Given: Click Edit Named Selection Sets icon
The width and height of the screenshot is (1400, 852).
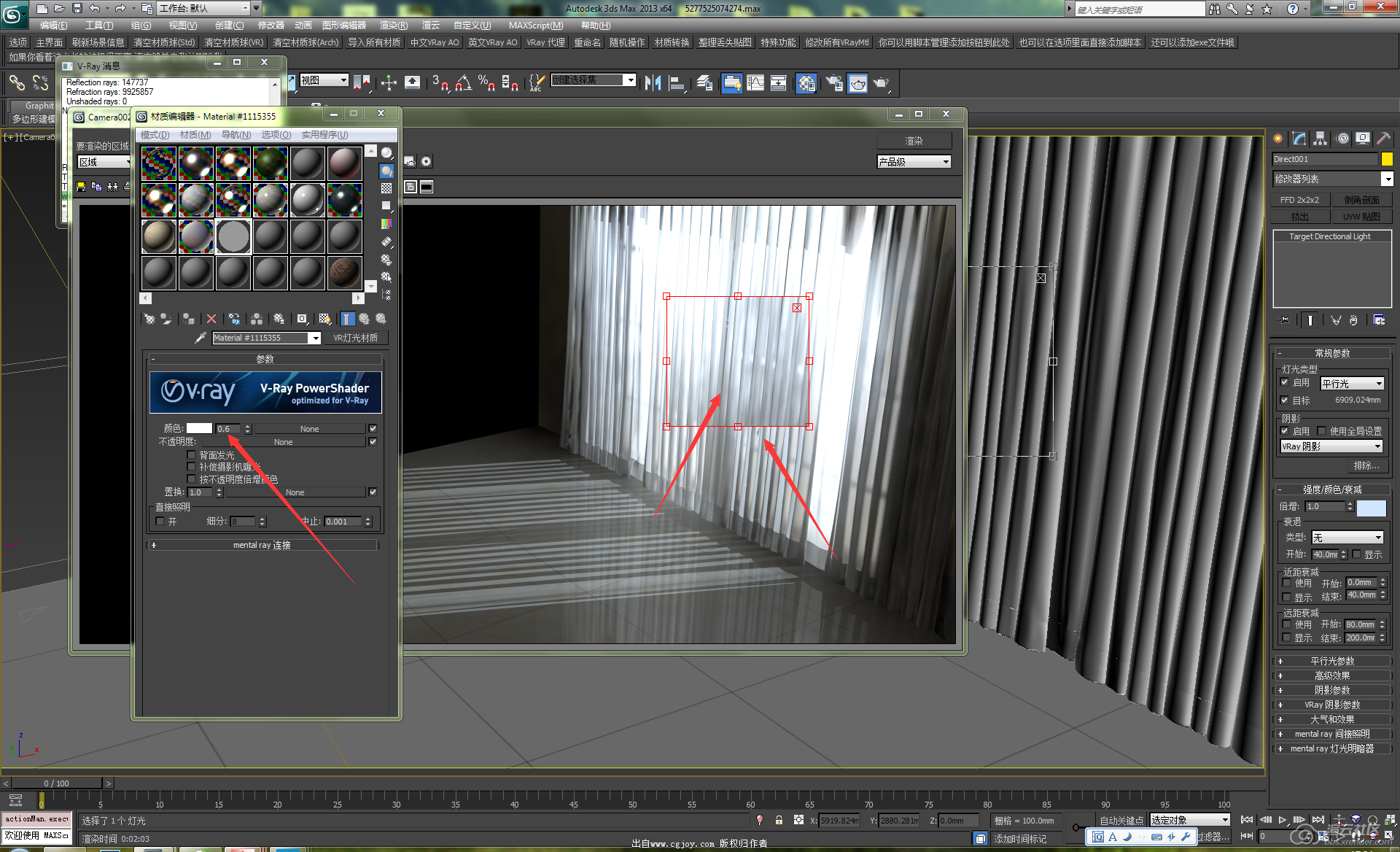Looking at the screenshot, I should pyautogui.click(x=537, y=83).
